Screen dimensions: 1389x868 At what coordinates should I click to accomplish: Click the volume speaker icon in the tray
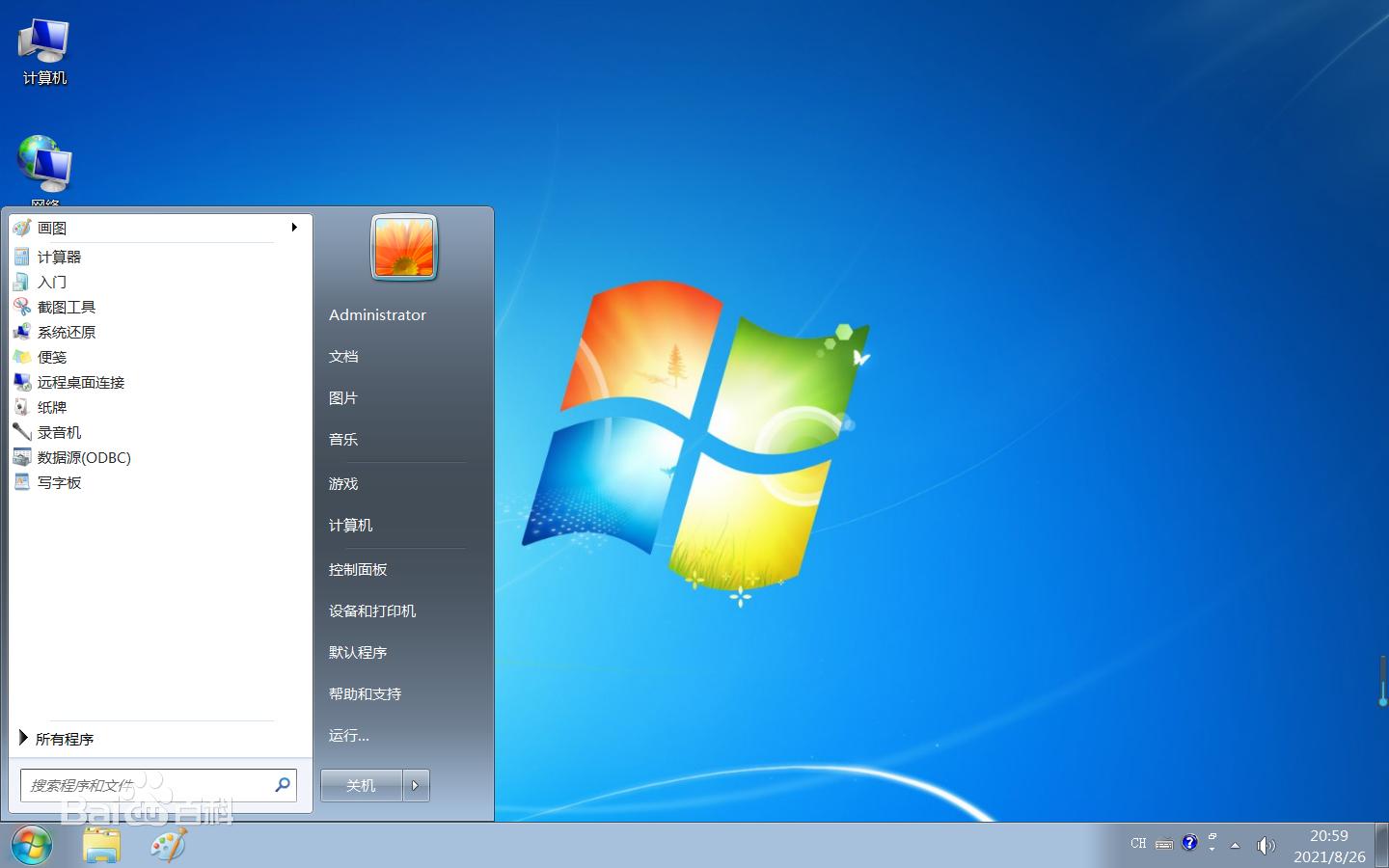point(1266,846)
